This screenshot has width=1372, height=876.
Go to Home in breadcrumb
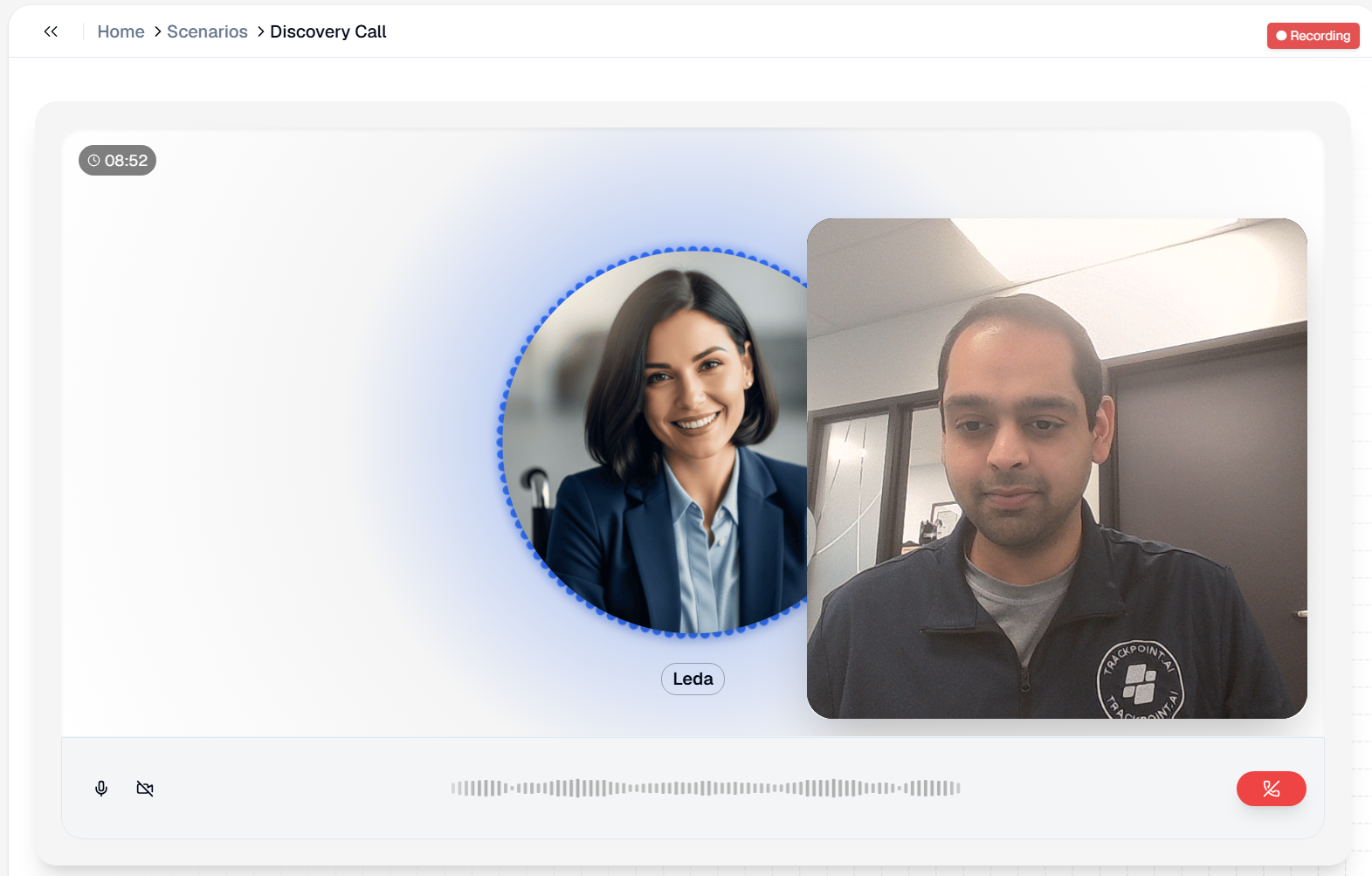click(121, 31)
